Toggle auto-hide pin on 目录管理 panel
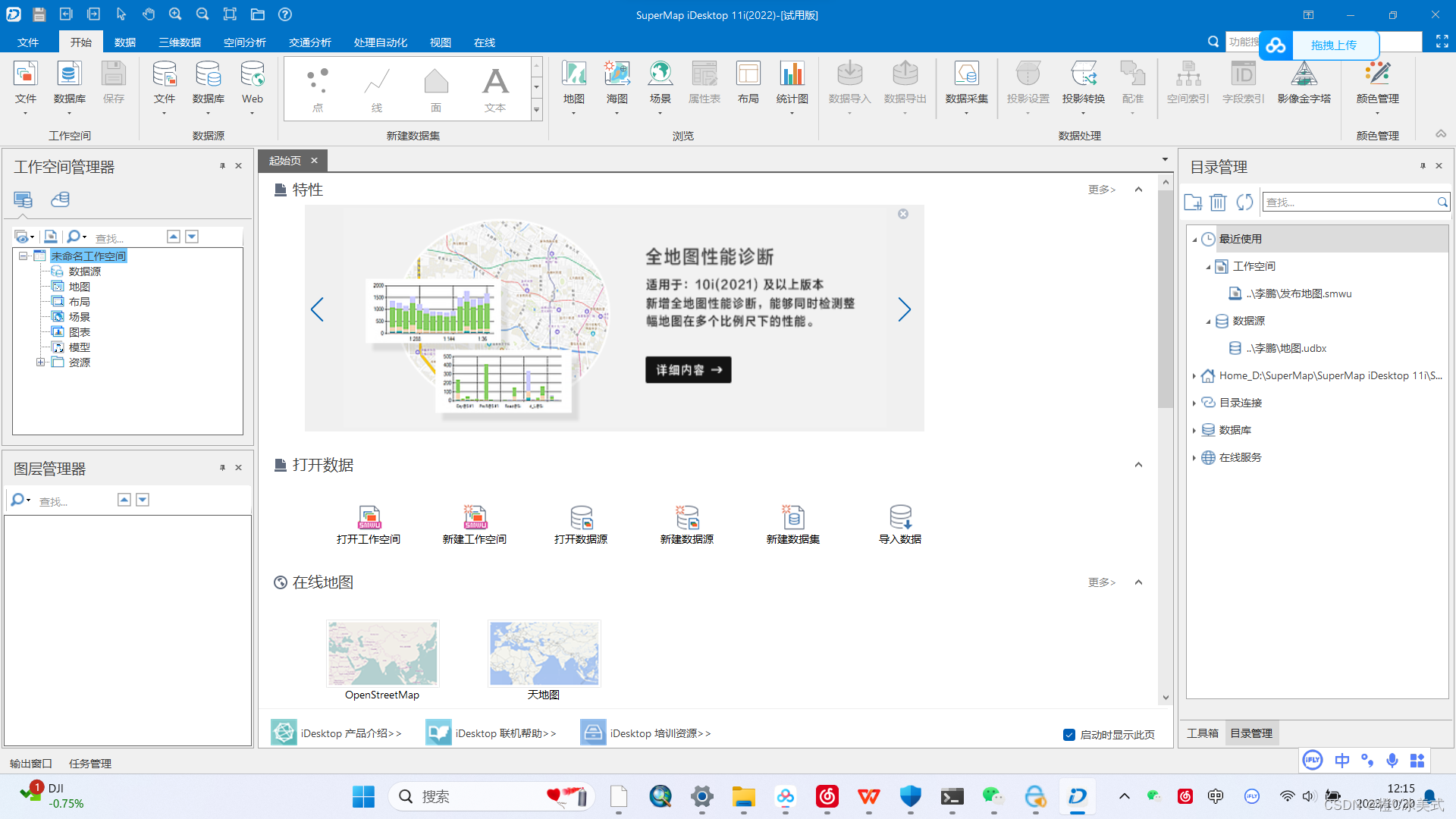This screenshot has width=1456, height=819. pos(1423,165)
